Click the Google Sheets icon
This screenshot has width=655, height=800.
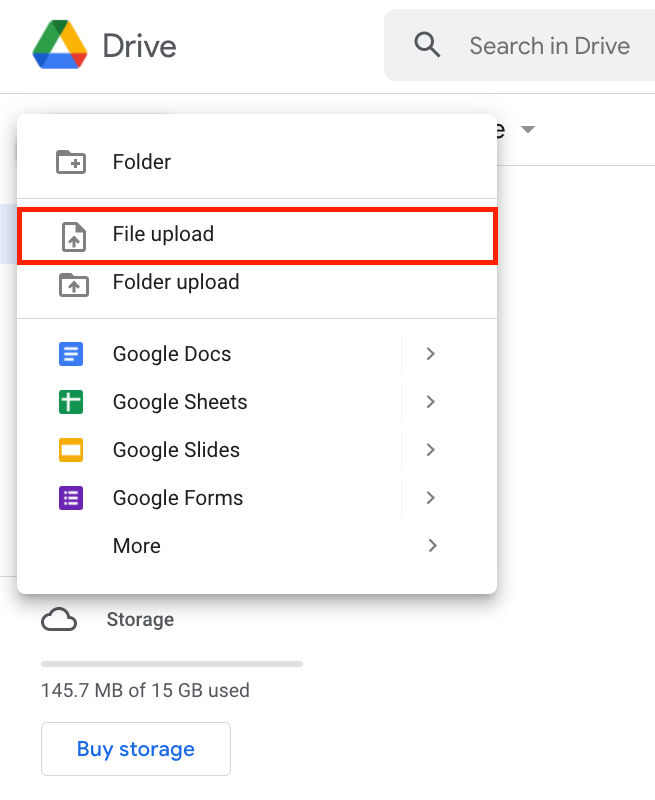tap(71, 402)
